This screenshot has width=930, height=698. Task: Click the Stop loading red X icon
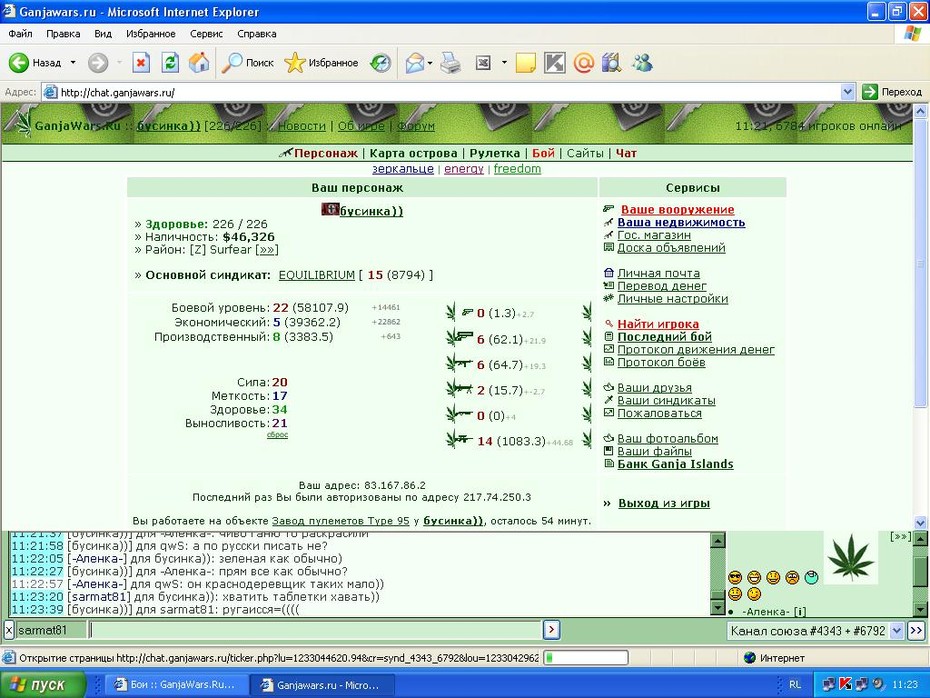coord(141,62)
